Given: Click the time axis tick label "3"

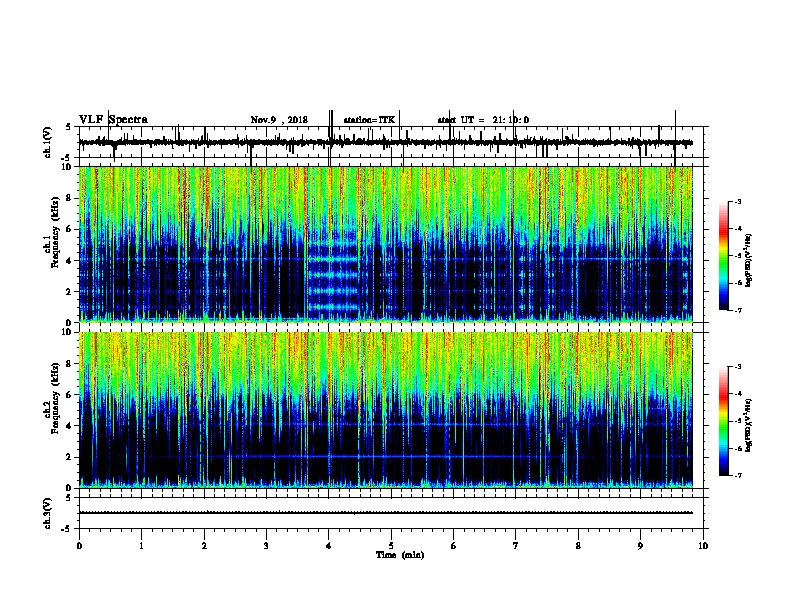Looking at the screenshot, I should (x=266, y=546).
